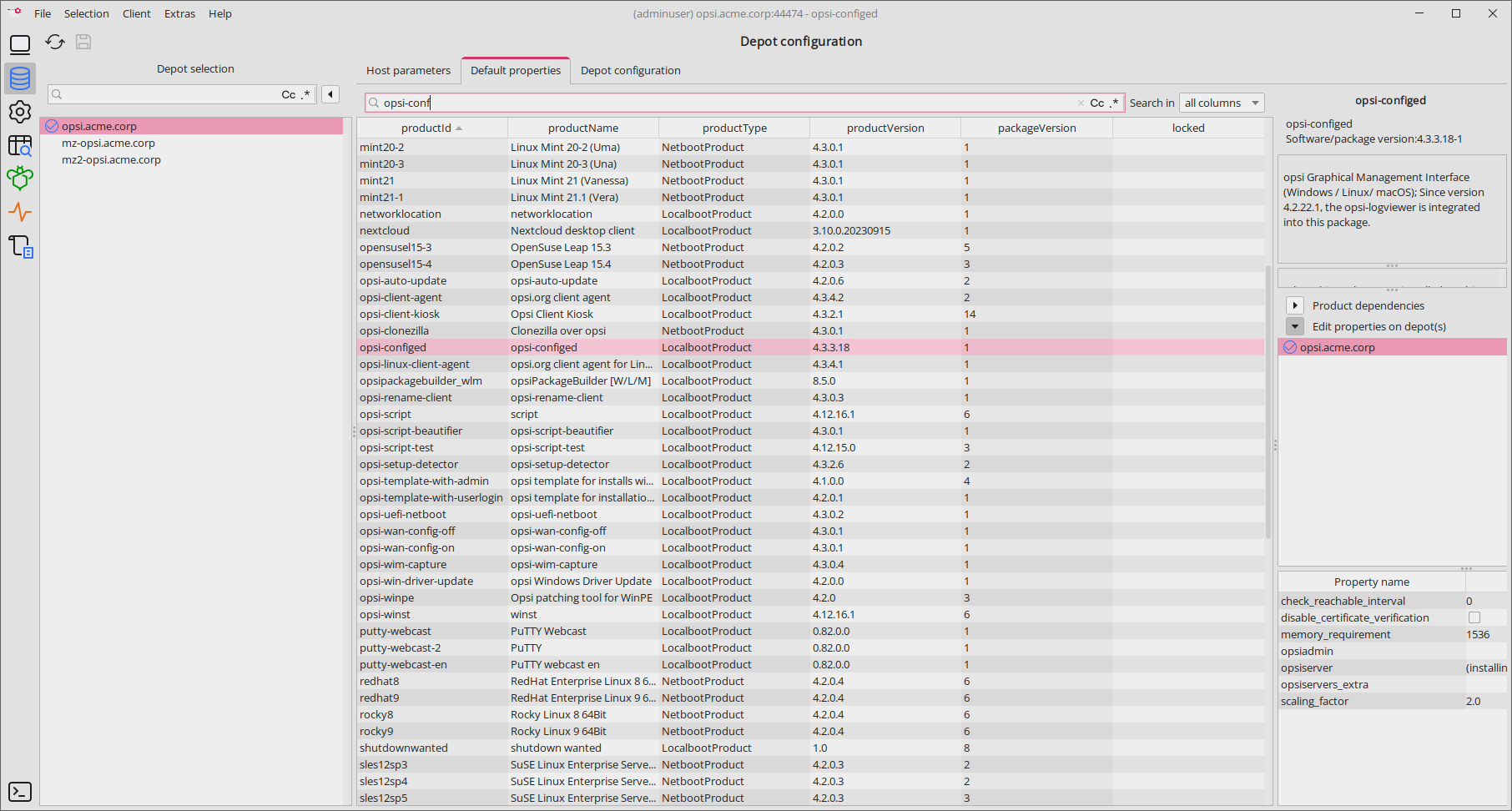Viewport: 1512px width, 811px height.
Task: Click check_reachable_interval property row
Action: 1393,601
